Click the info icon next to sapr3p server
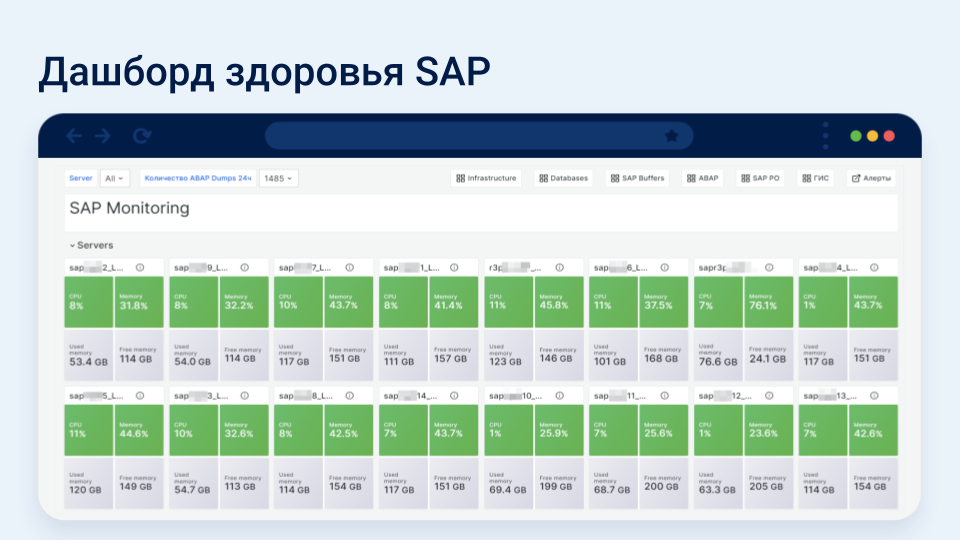The image size is (960, 540). pyautogui.click(x=769, y=268)
